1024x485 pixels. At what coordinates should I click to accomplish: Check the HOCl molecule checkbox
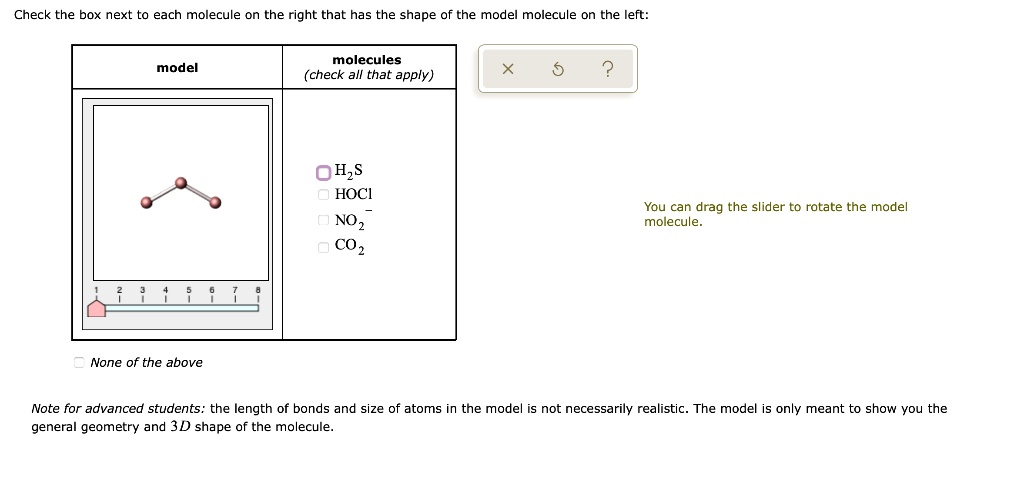(x=323, y=194)
